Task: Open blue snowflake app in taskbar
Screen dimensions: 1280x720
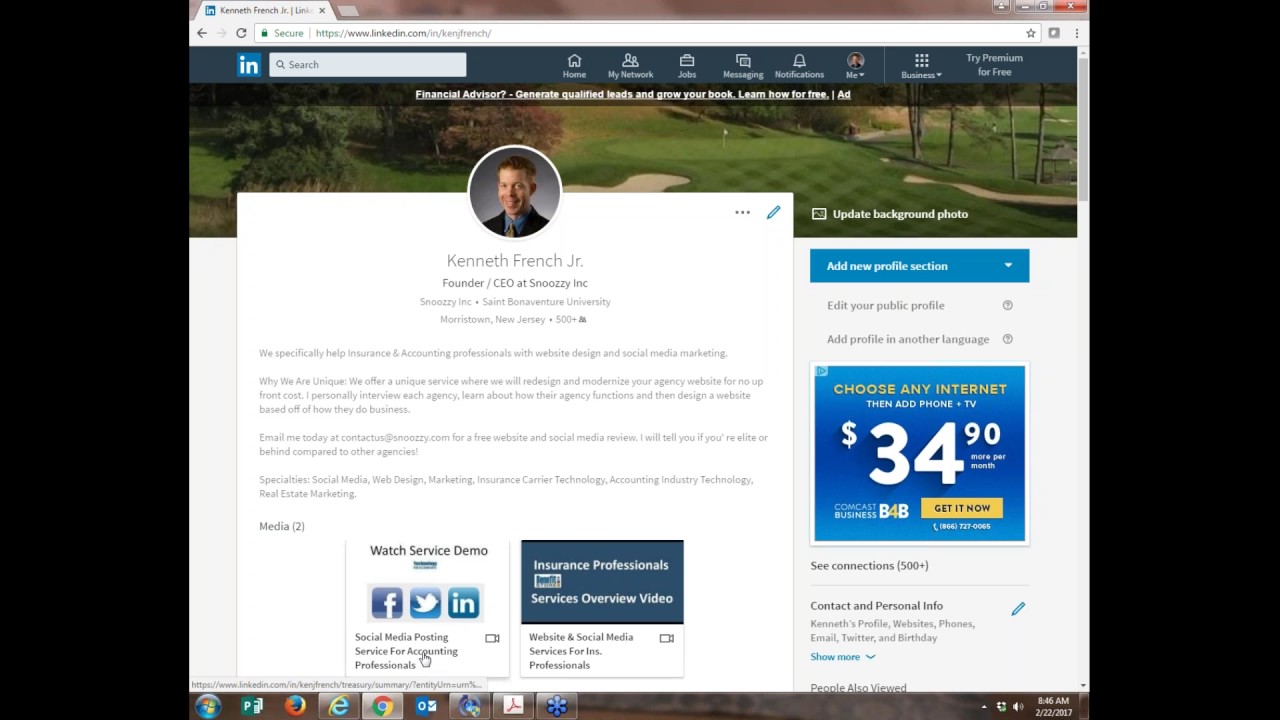Action: 557,706
